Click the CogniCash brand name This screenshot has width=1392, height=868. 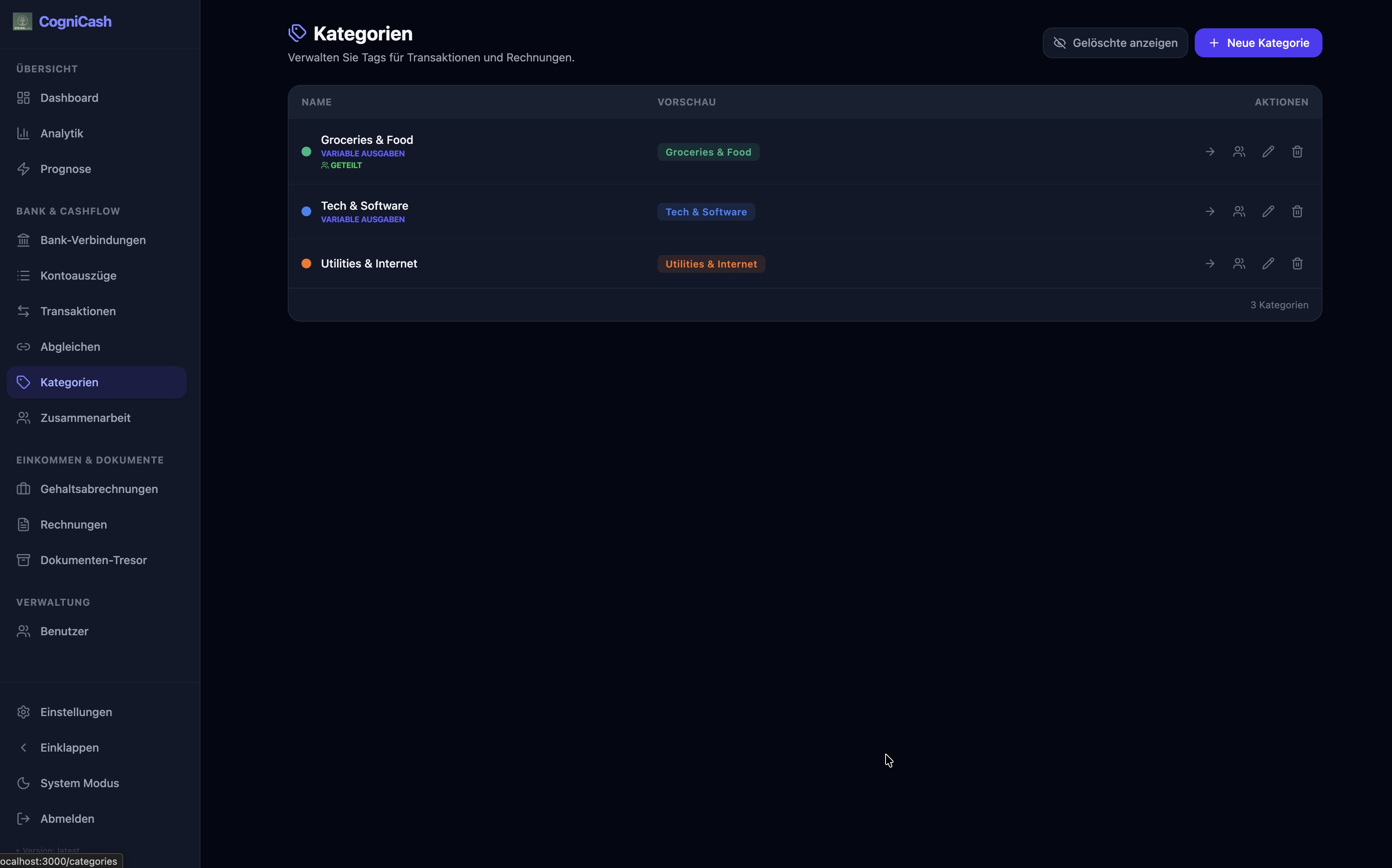click(x=75, y=22)
